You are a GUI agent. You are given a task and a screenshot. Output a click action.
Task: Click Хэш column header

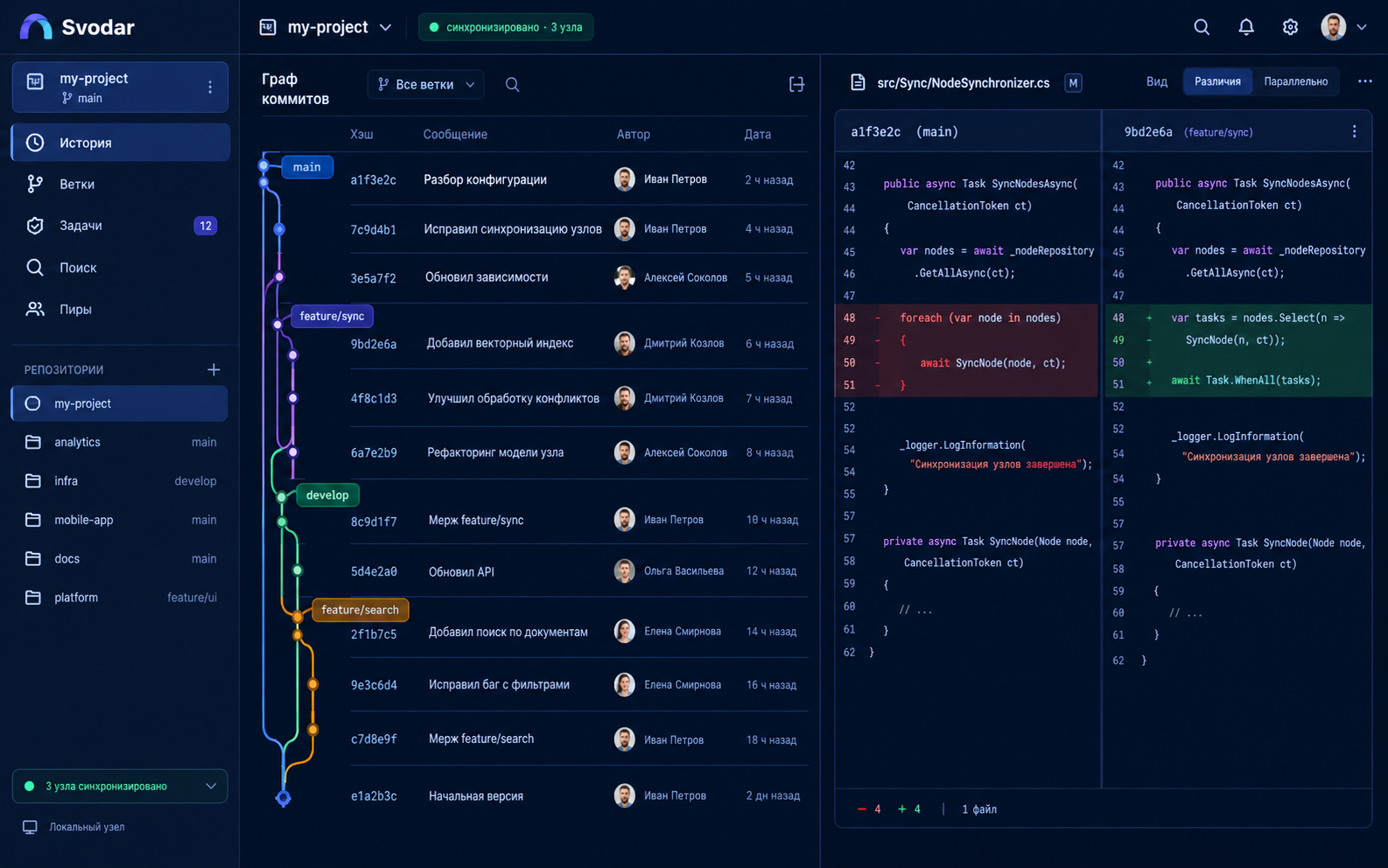[x=361, y=135]
